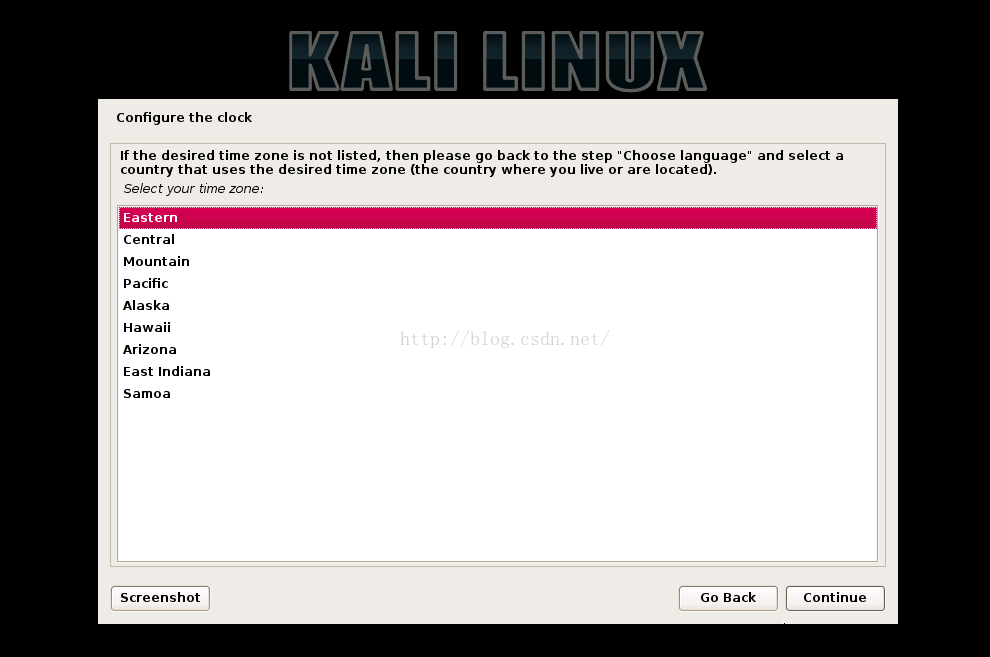Choose Central from the time zone list
The image size is (990, 657).
498,240
